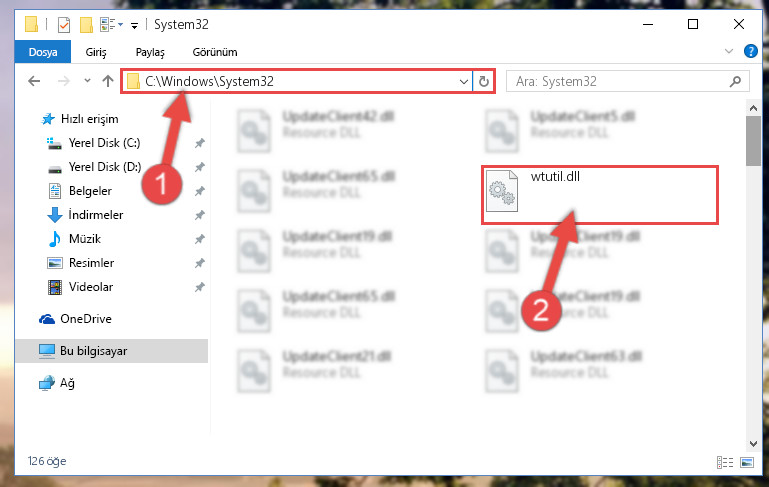Switch to large icons view button

747,462
